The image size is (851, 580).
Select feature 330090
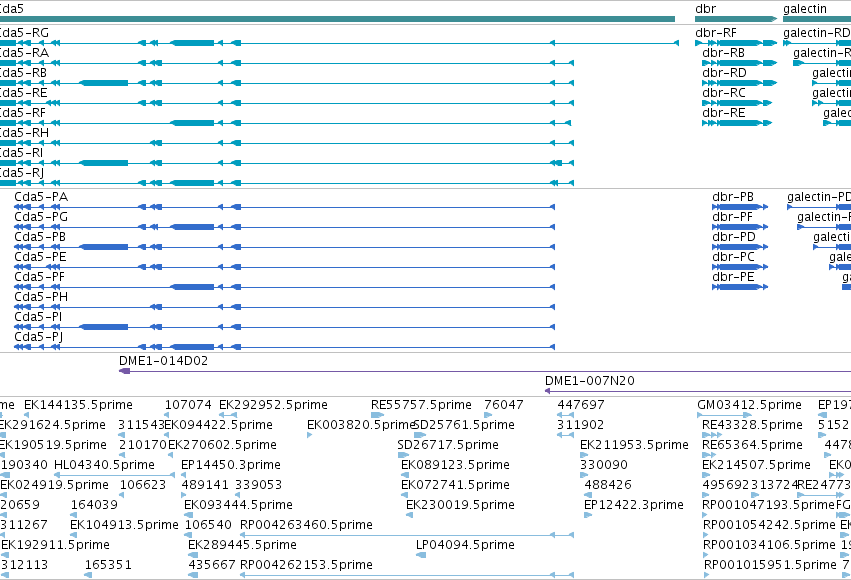pyautogui.click(x=604, y=465)
